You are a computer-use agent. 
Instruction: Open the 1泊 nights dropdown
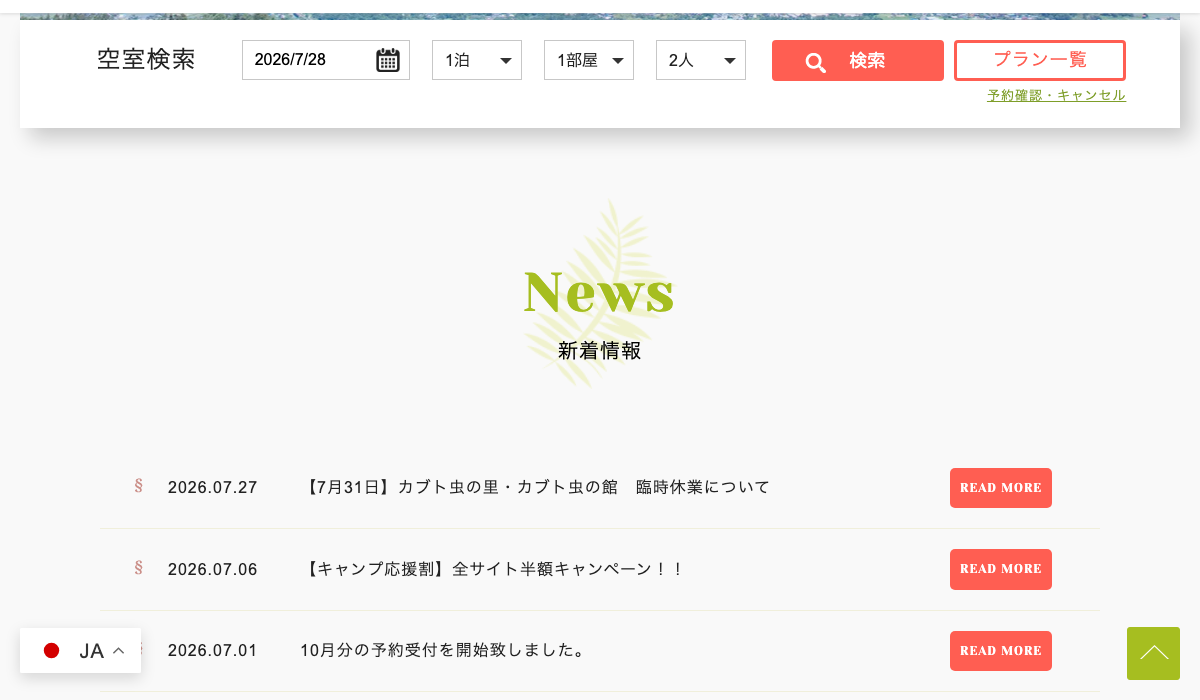pos(477,60)
